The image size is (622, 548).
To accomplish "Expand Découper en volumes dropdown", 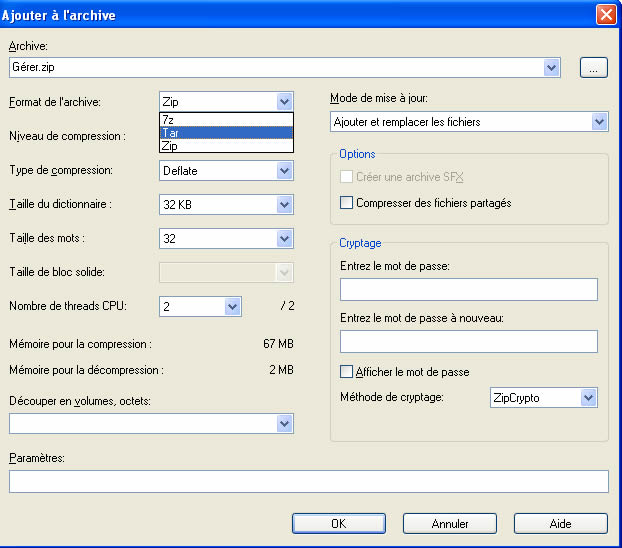I will [284, 424].
